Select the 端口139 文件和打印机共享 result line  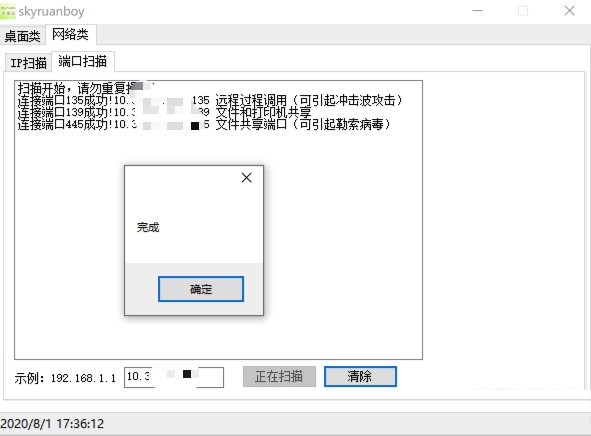coord(164,112)
